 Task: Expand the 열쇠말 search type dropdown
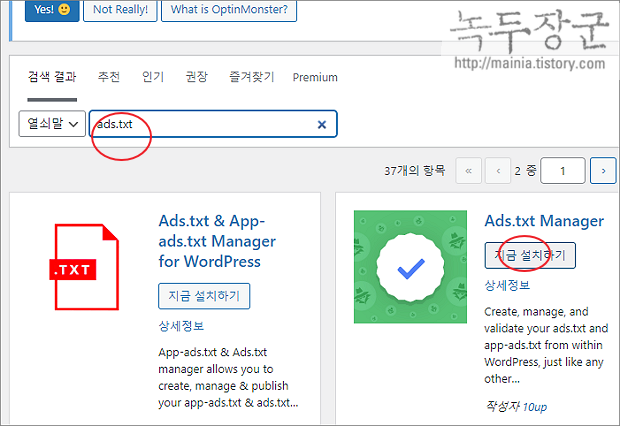tap(52, 124)
